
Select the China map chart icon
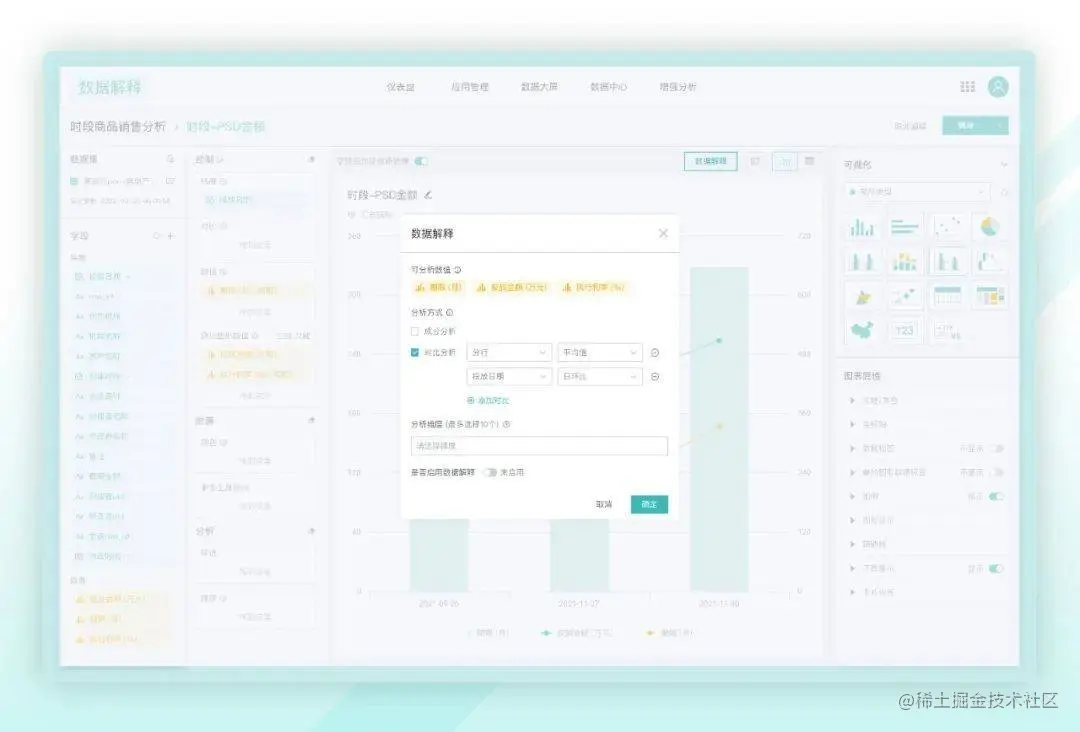click(862, 331)
